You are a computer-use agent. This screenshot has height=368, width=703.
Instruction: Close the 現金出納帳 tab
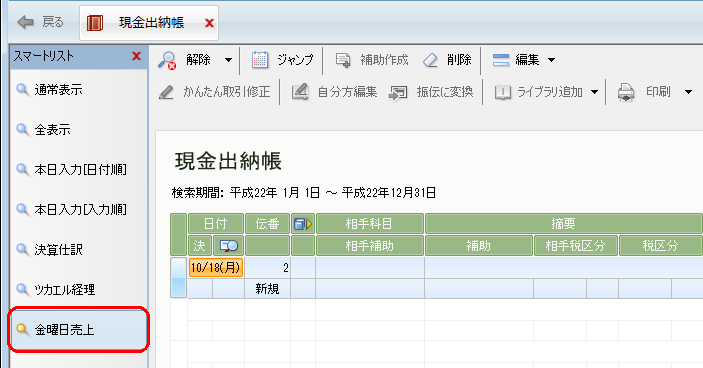pos(209,23)
